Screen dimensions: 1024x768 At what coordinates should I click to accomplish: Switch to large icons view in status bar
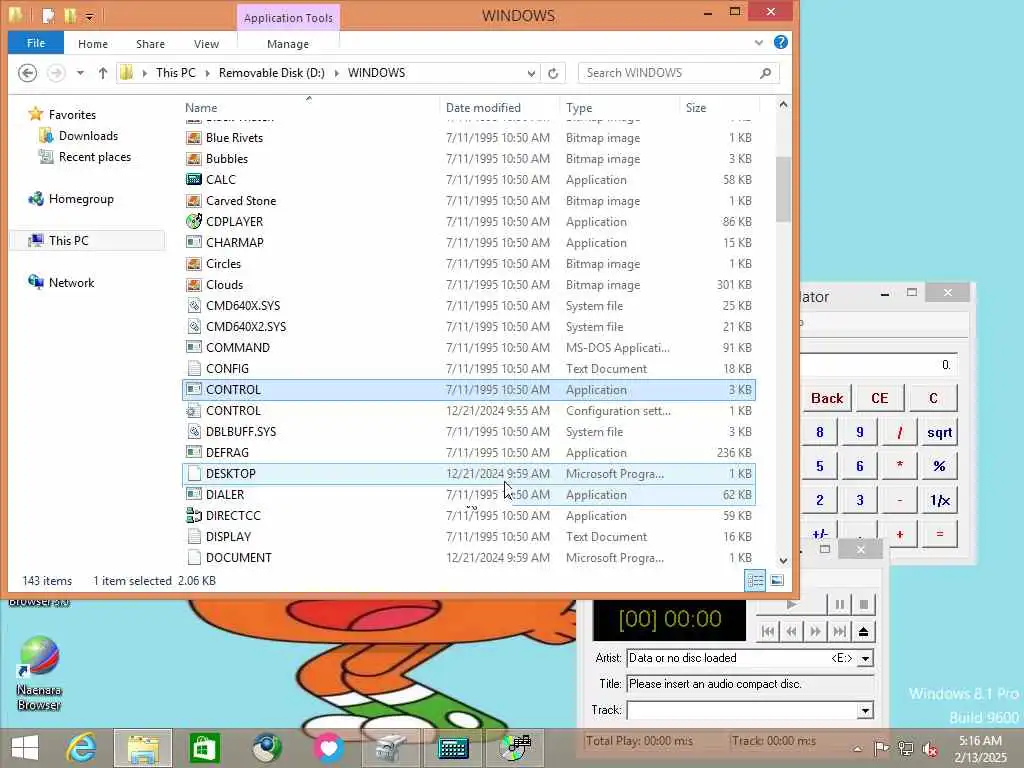(x=777, y=581)
